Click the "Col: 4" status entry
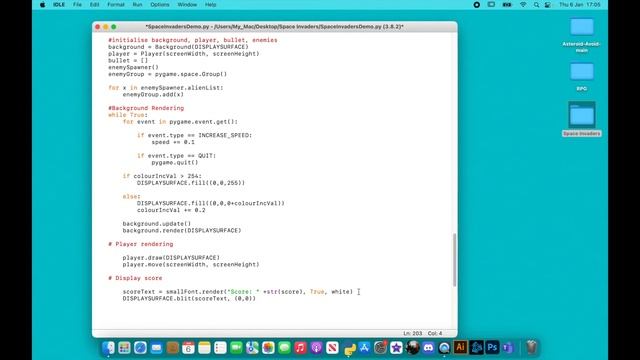640x360 pixels. pyautogui.click(x=435, y=333)
